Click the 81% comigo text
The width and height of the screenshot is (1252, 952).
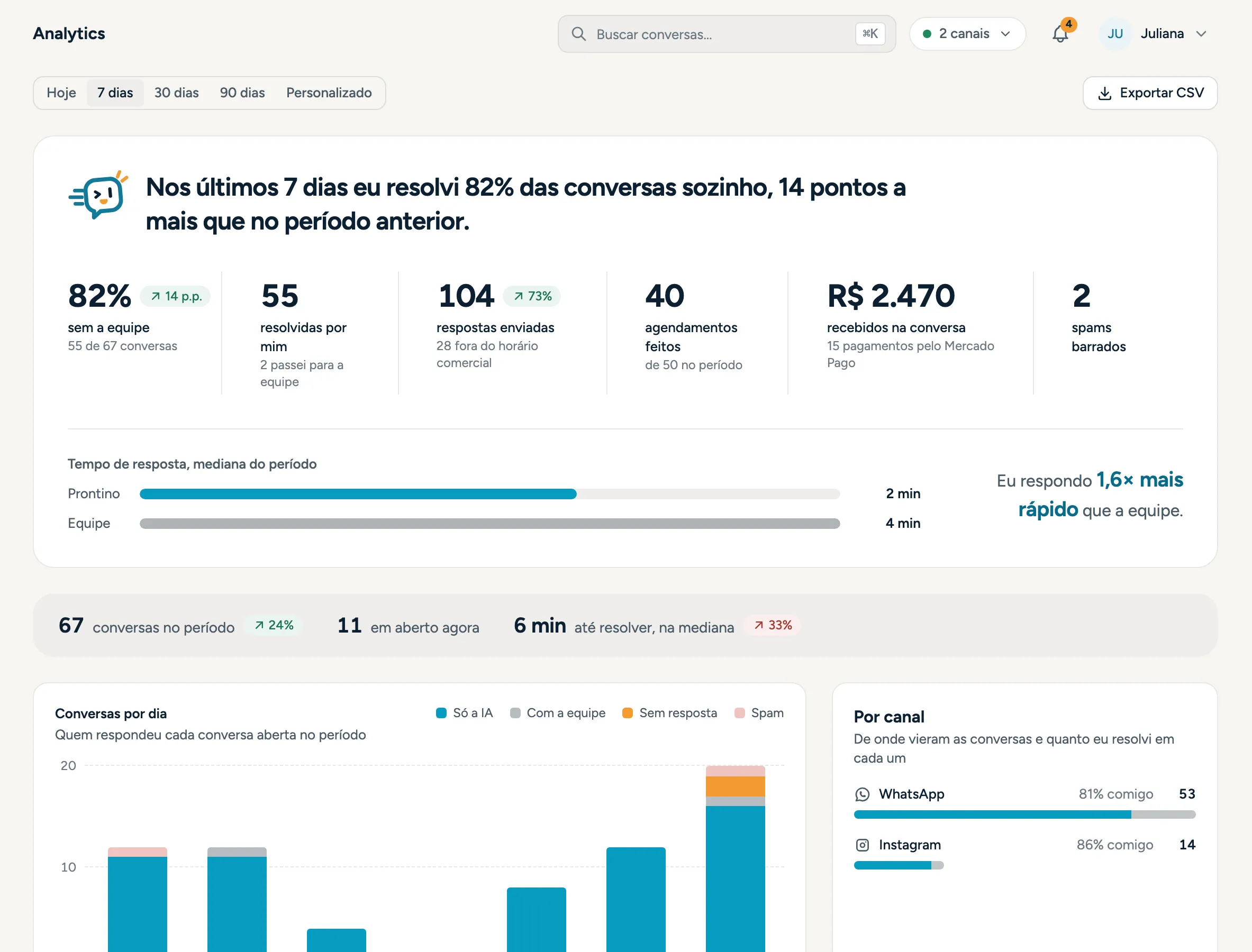1116,794
